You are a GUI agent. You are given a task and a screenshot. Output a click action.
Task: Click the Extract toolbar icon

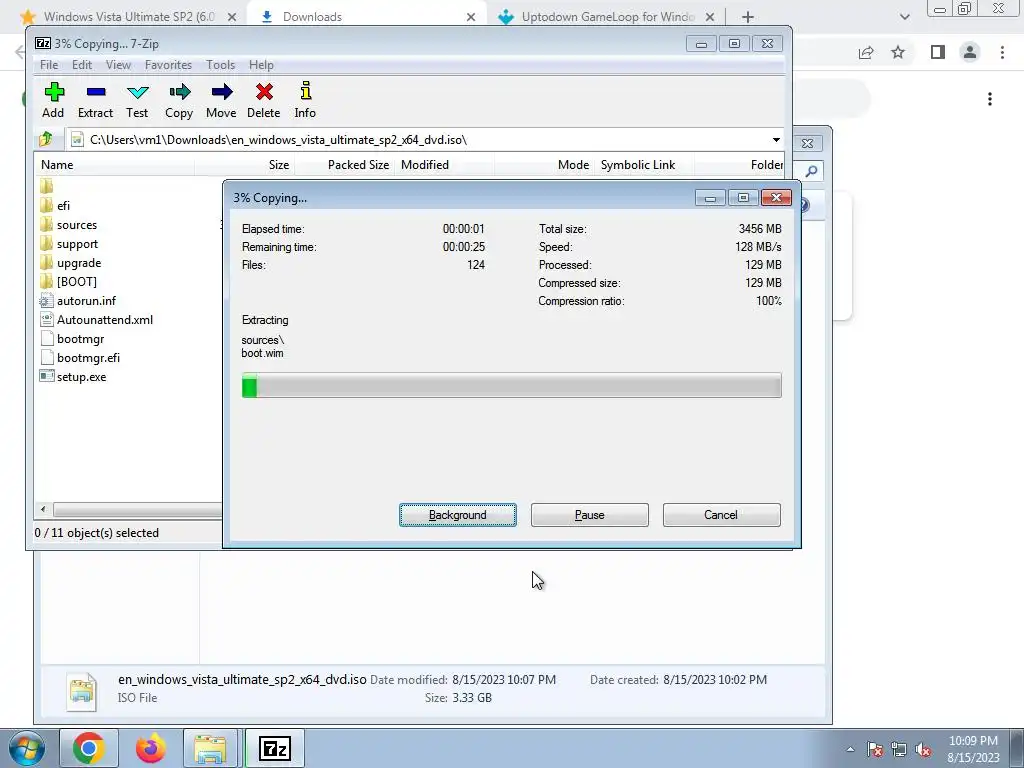pyautogui.click(x=95, y=92)
